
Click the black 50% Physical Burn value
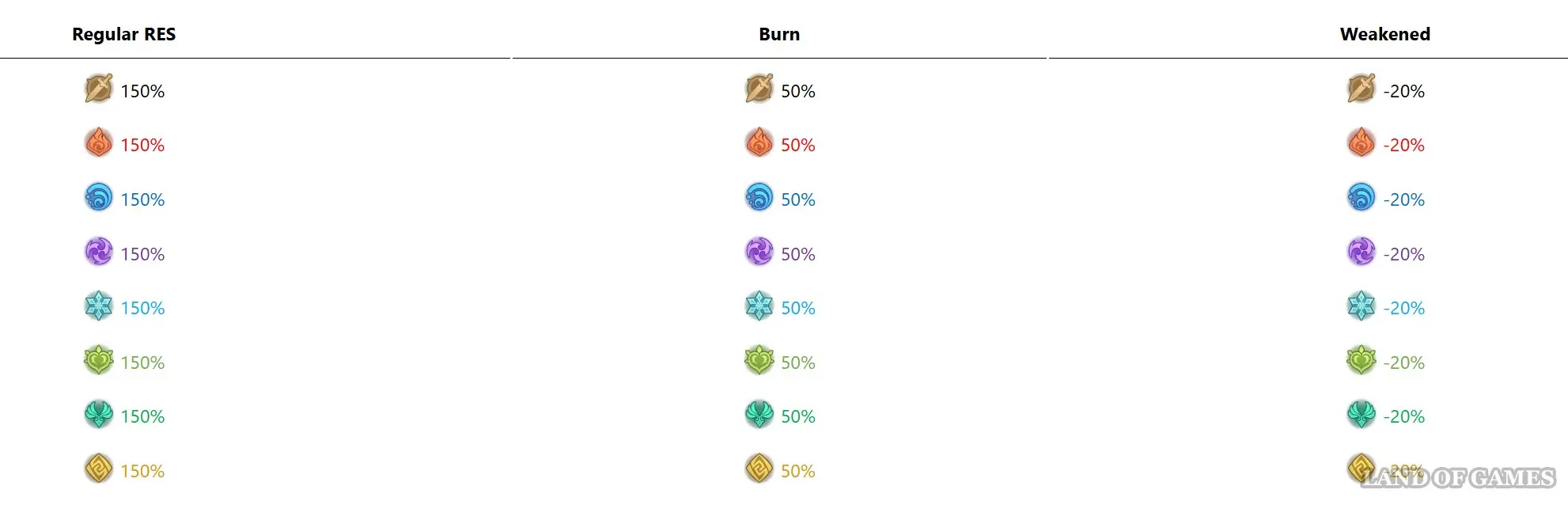pos(797,92)
